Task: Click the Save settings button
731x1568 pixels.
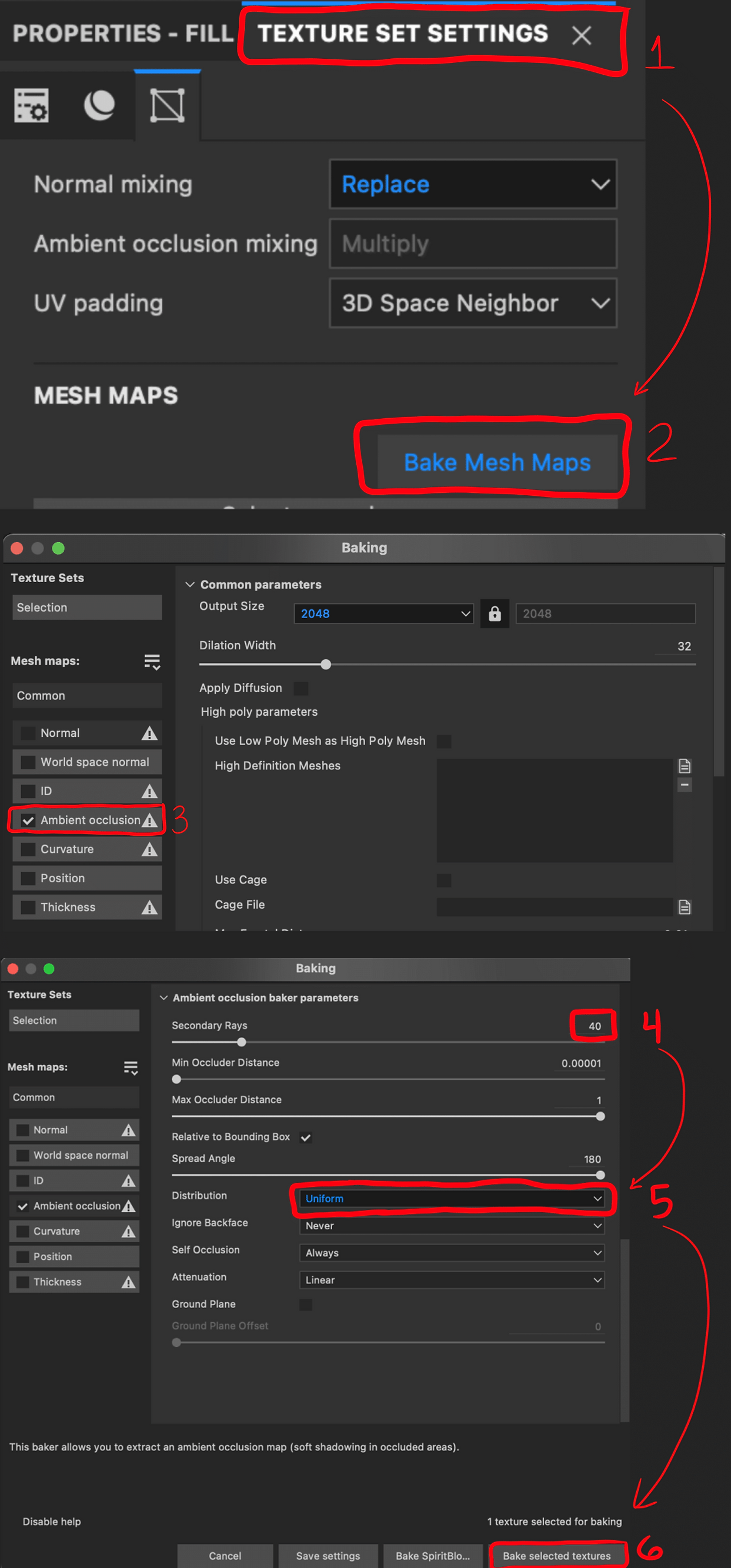Action: tap(328, 1556)
